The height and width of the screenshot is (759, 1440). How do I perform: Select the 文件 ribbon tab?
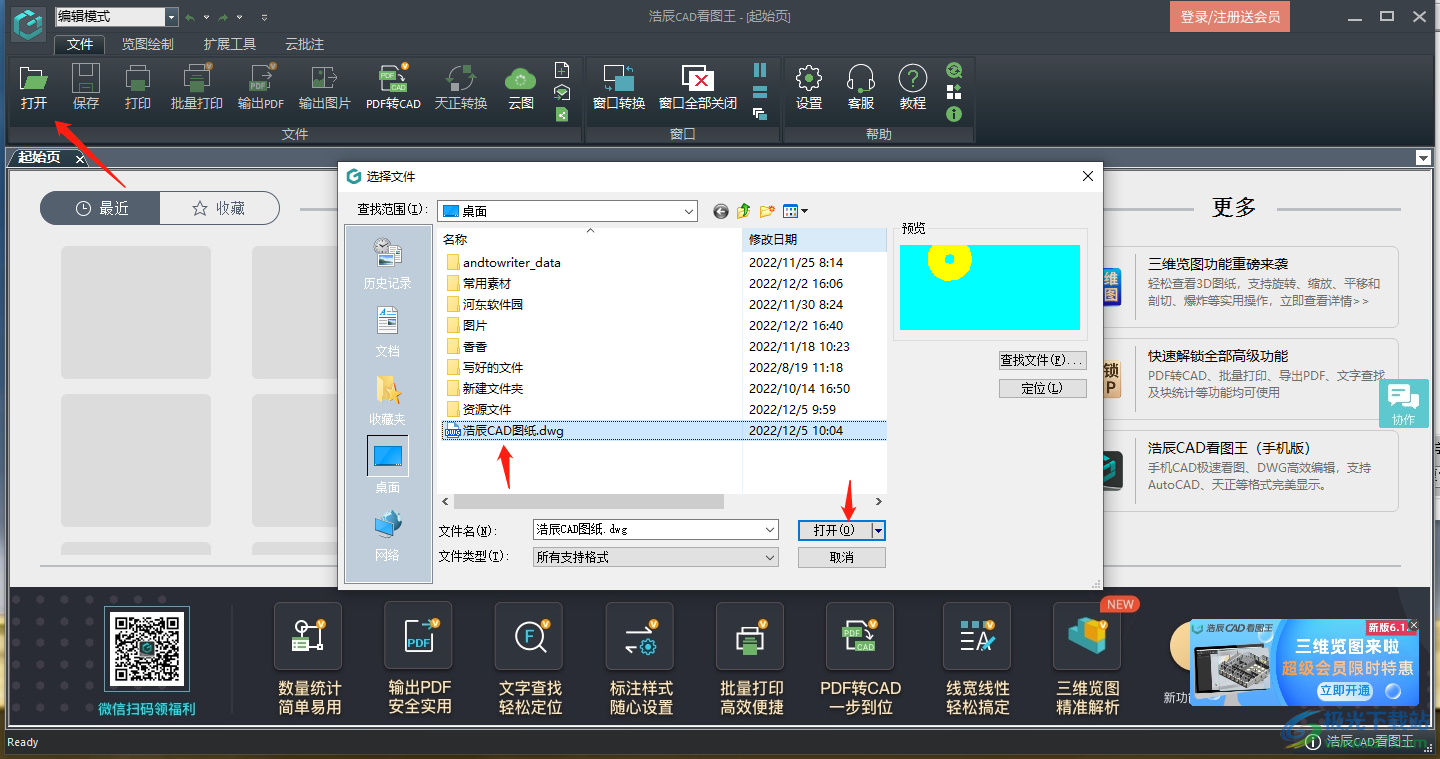(x=80, y=44)
